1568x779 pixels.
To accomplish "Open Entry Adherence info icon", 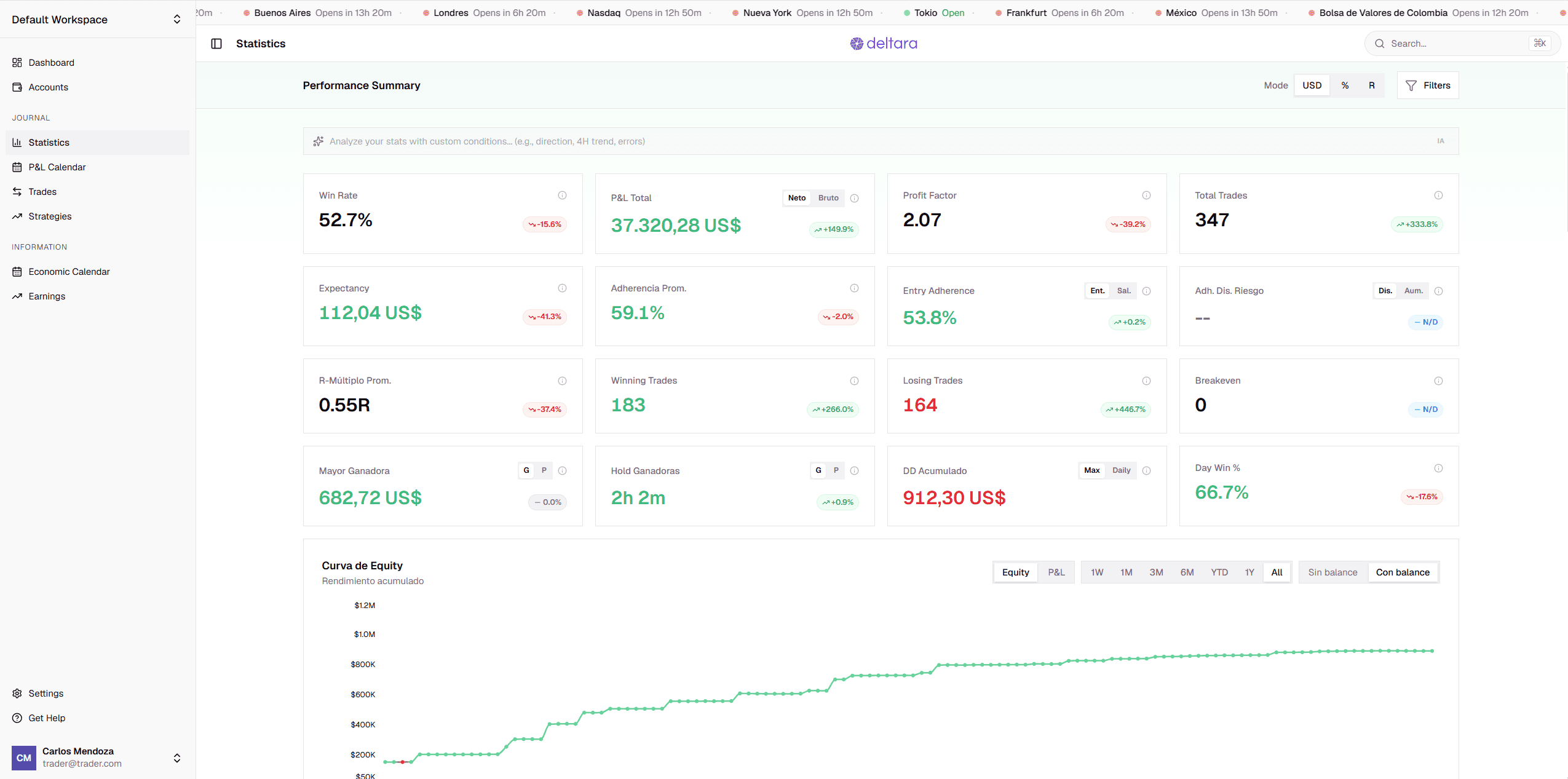I will click(1146, 291).
